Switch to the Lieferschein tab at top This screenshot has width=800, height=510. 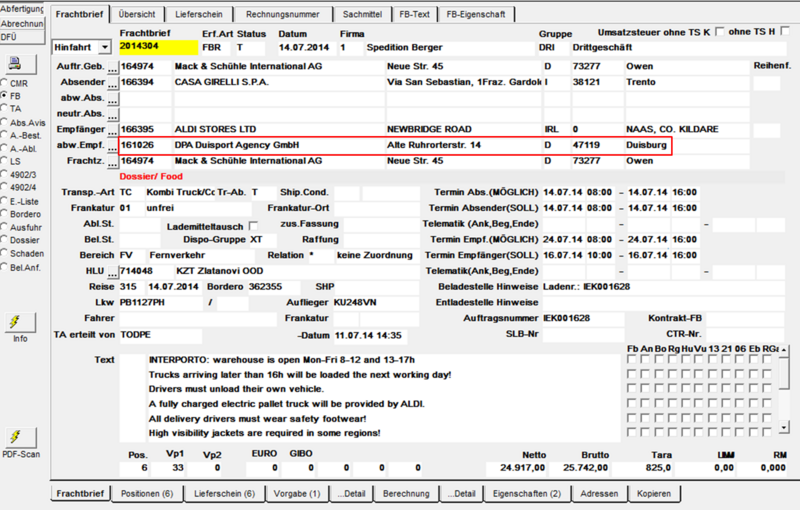pyautogui.click(x=199, y=14)
